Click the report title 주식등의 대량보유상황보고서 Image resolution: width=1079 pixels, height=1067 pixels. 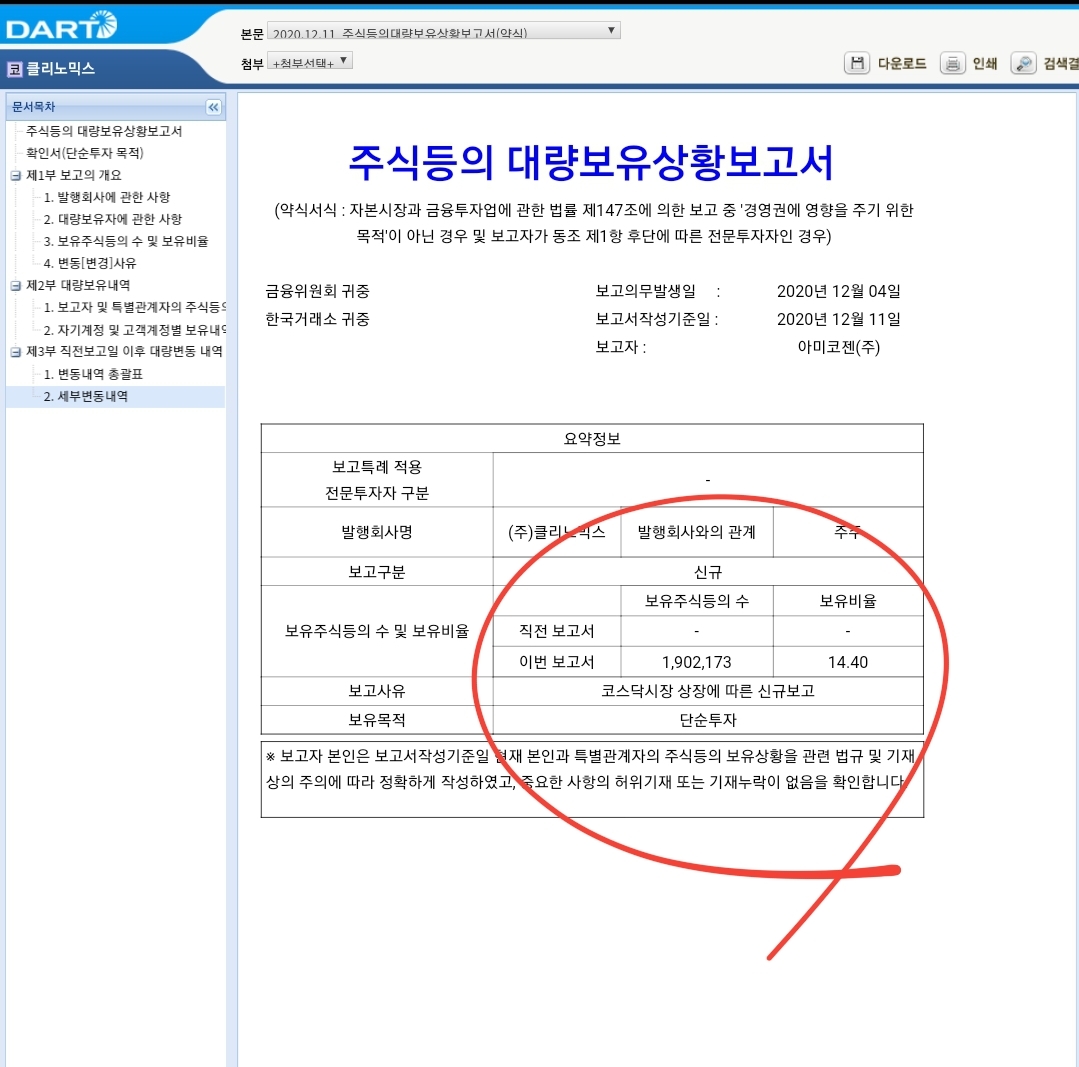coord(592,162)
